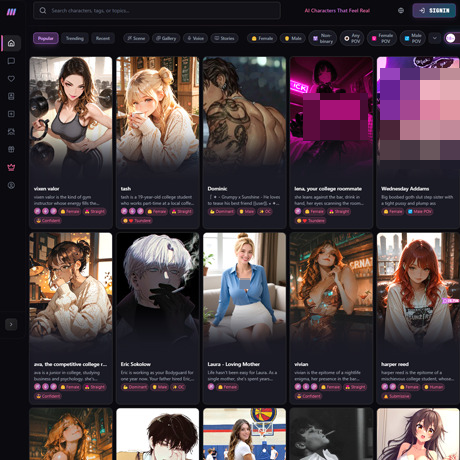Expand the sidebar using the arrow button

tap(11, 324)
